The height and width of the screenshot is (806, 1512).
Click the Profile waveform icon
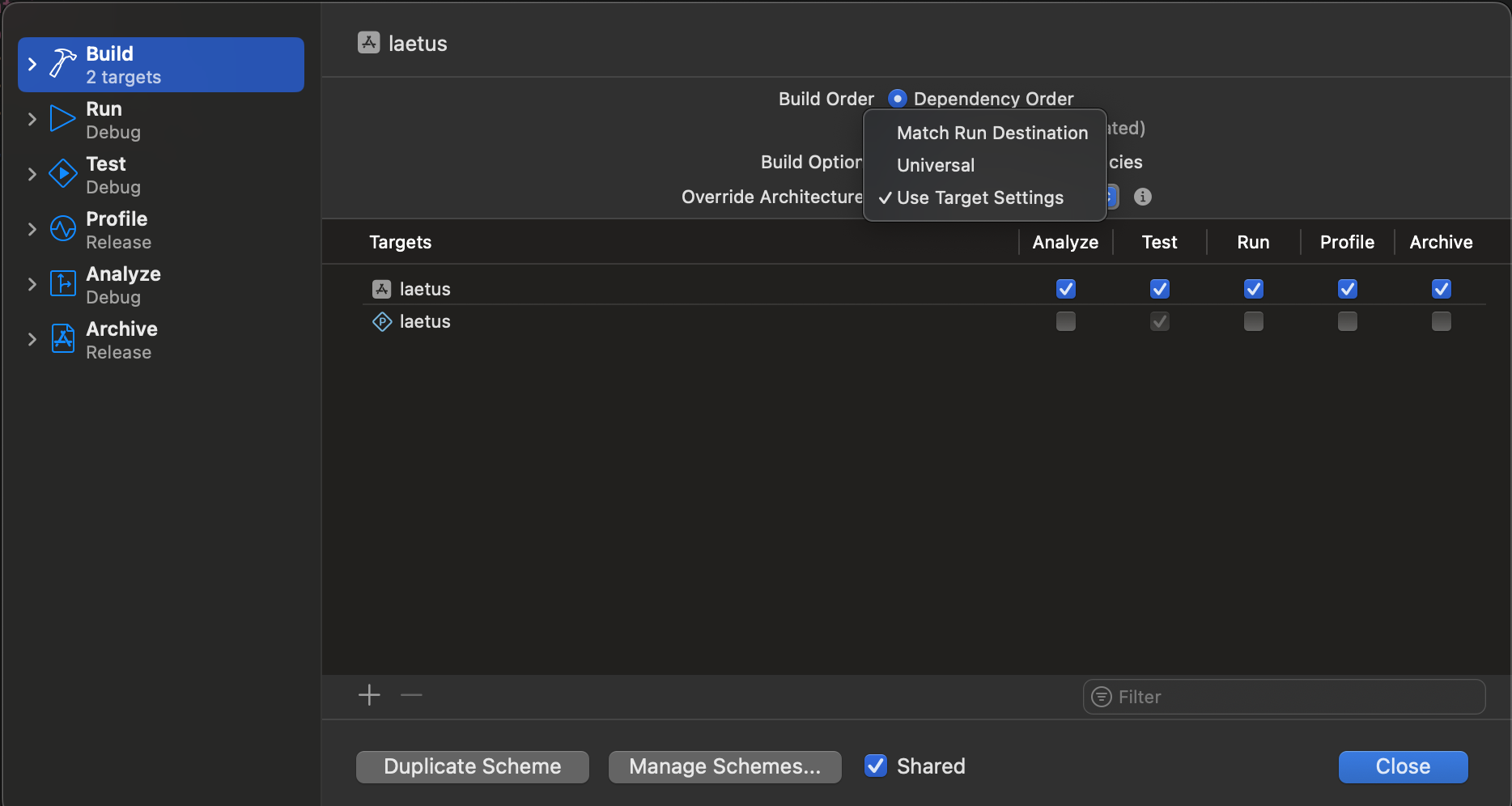(62, 229)
